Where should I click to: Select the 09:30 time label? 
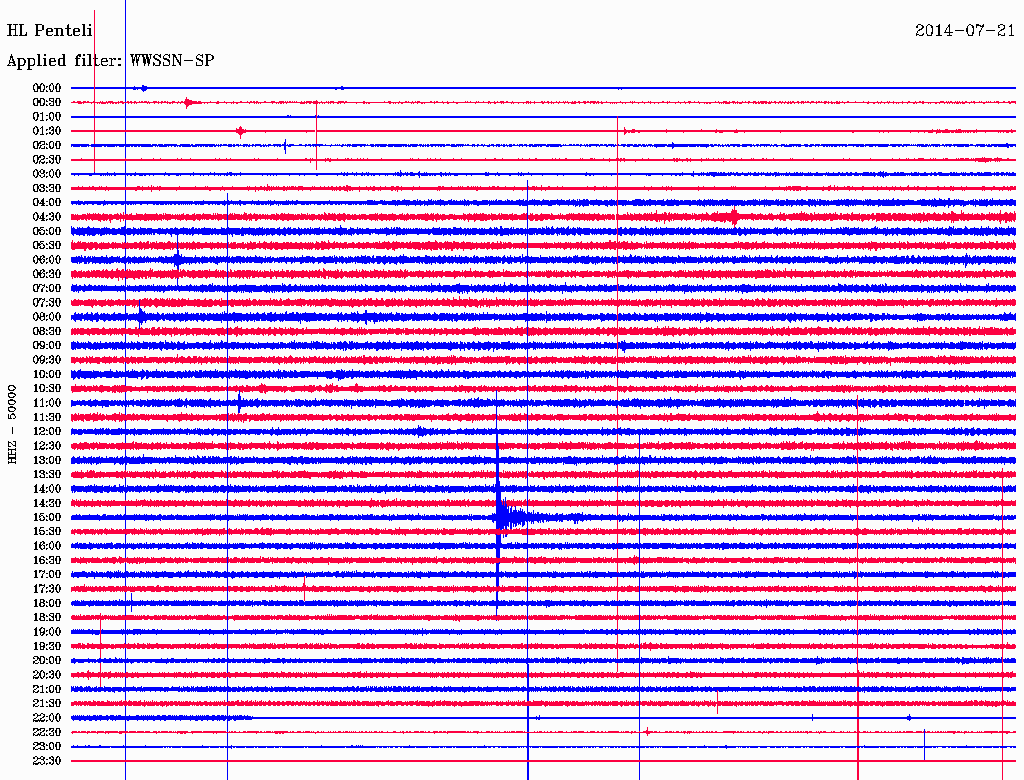tap(46, 360)
